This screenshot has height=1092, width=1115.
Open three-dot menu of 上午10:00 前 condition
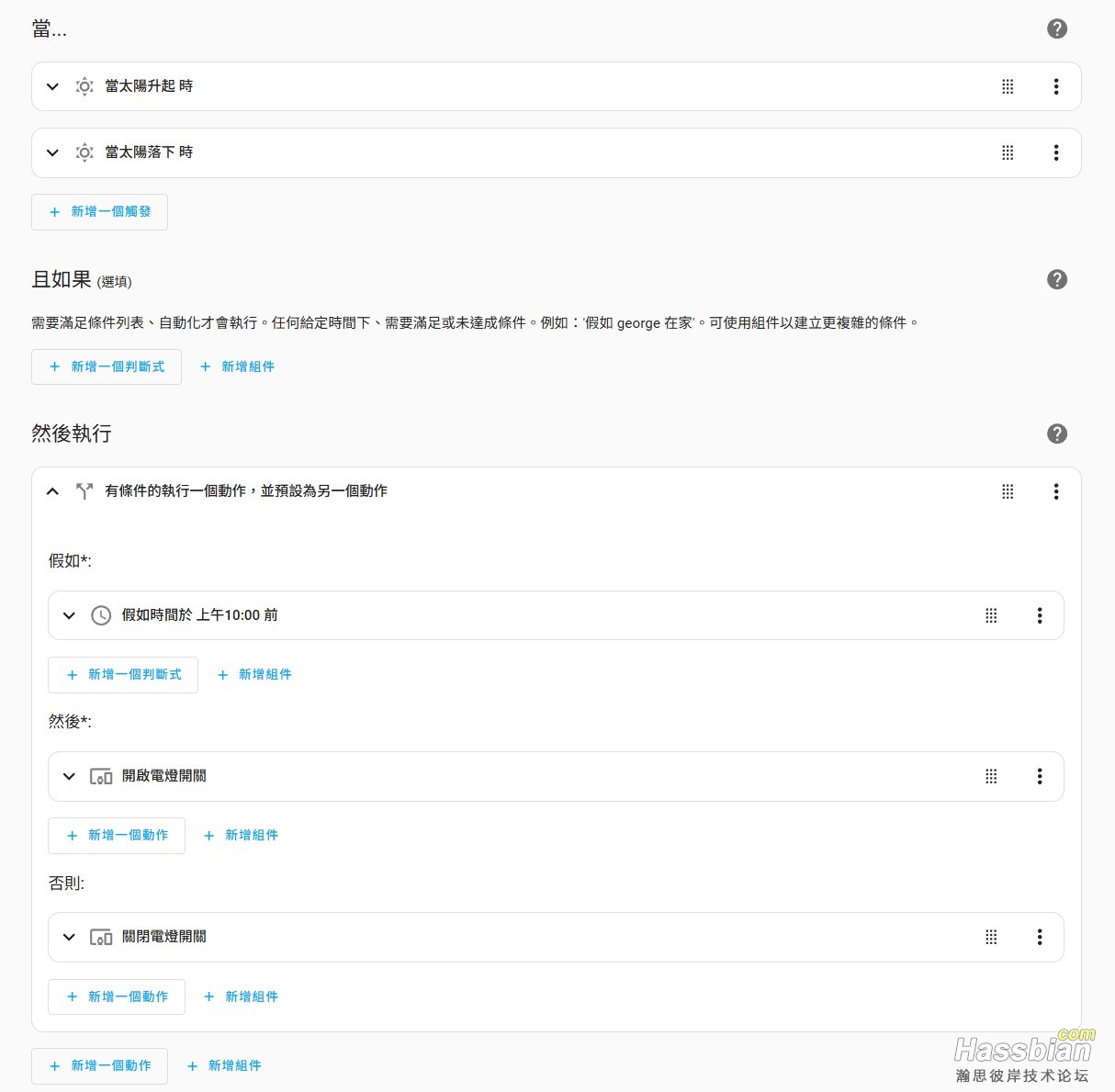(1040, 615)
